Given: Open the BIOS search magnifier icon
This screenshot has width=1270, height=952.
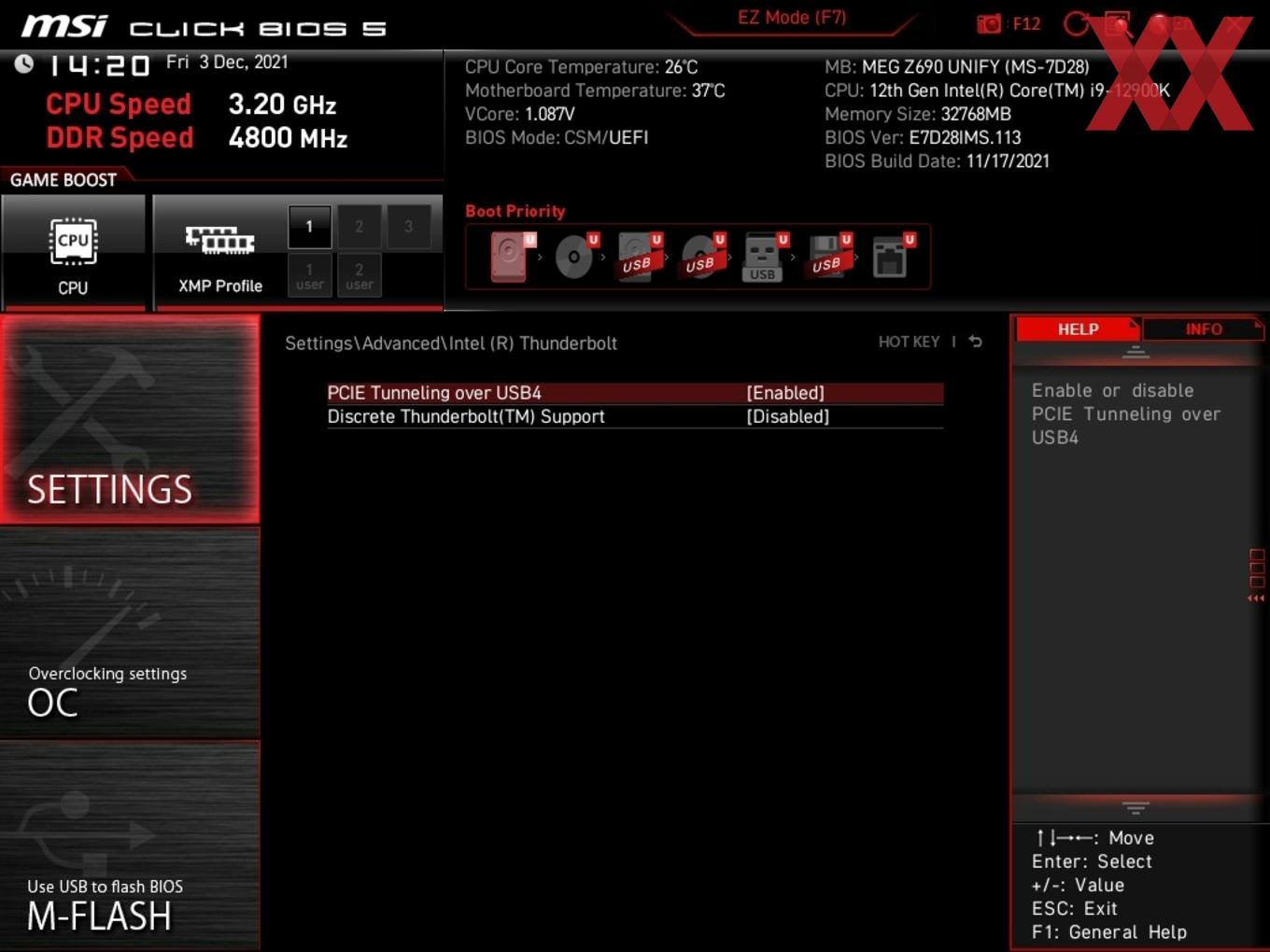Looking at the screenshot, I should (x=1118, y=23).
